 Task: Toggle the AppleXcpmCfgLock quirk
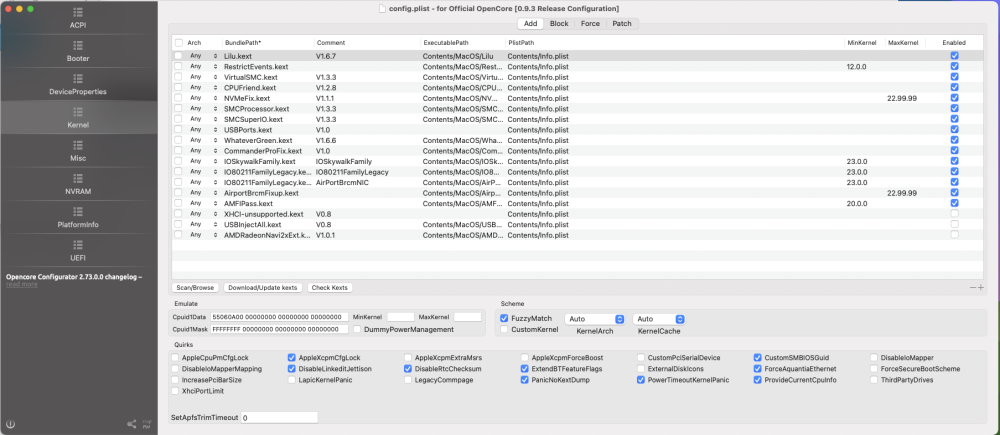291,358
